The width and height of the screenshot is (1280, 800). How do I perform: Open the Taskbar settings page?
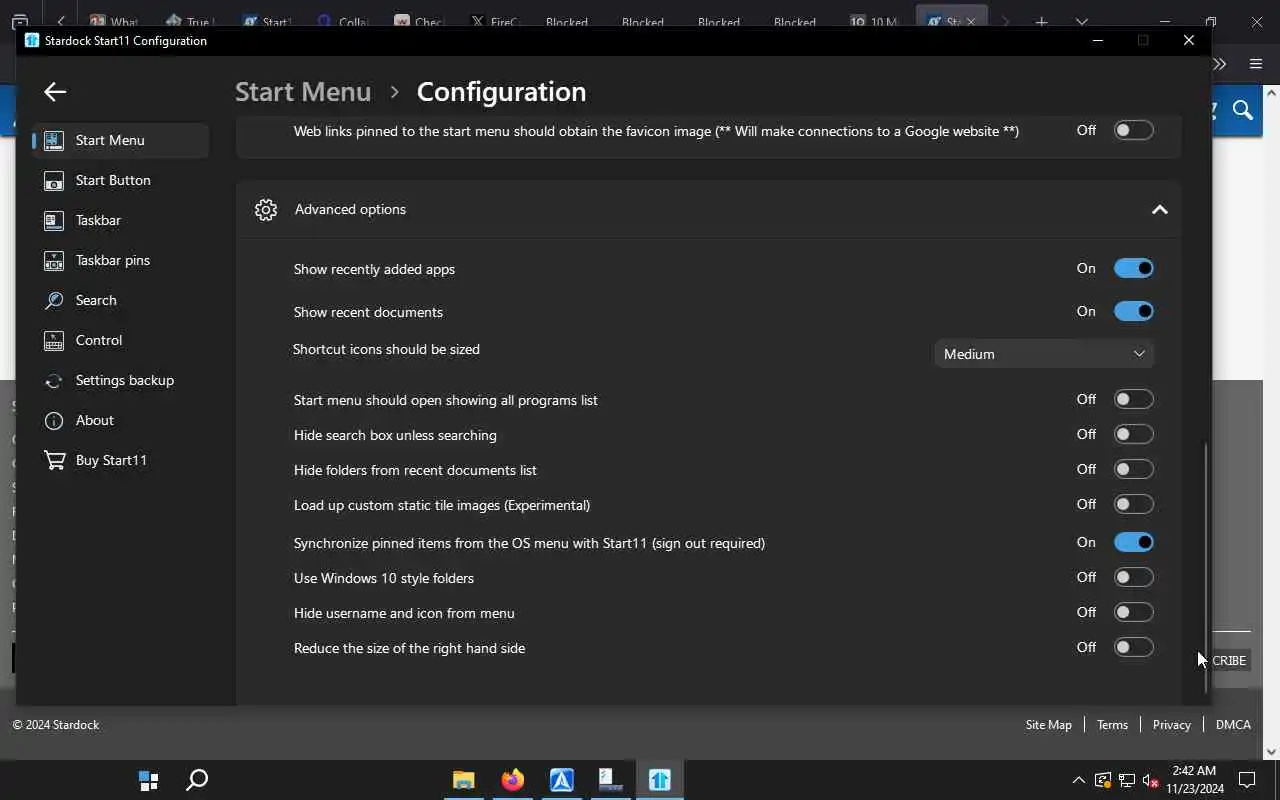tap(121, 220)
